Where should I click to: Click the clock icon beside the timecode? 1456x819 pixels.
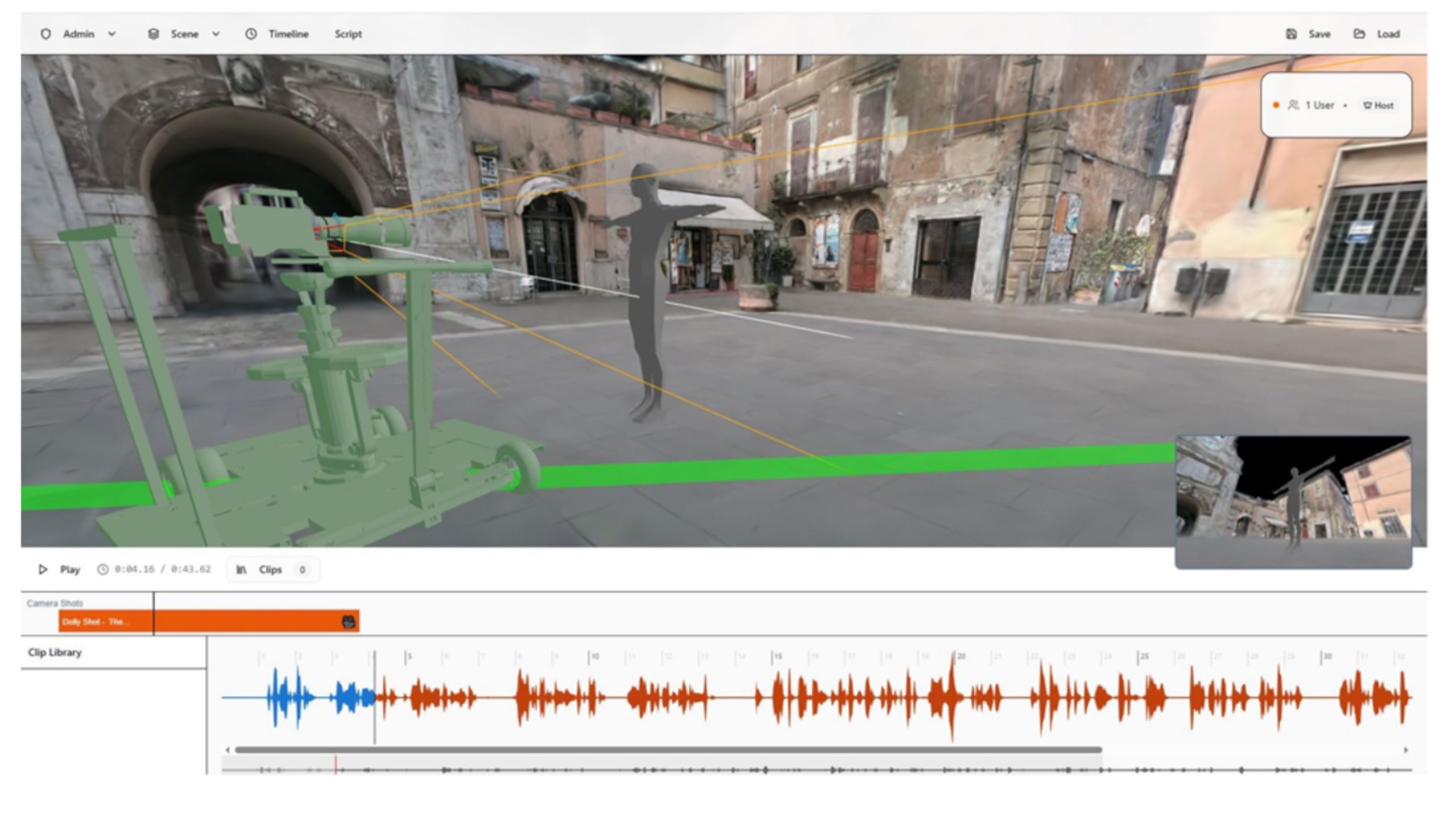(102, 569)
